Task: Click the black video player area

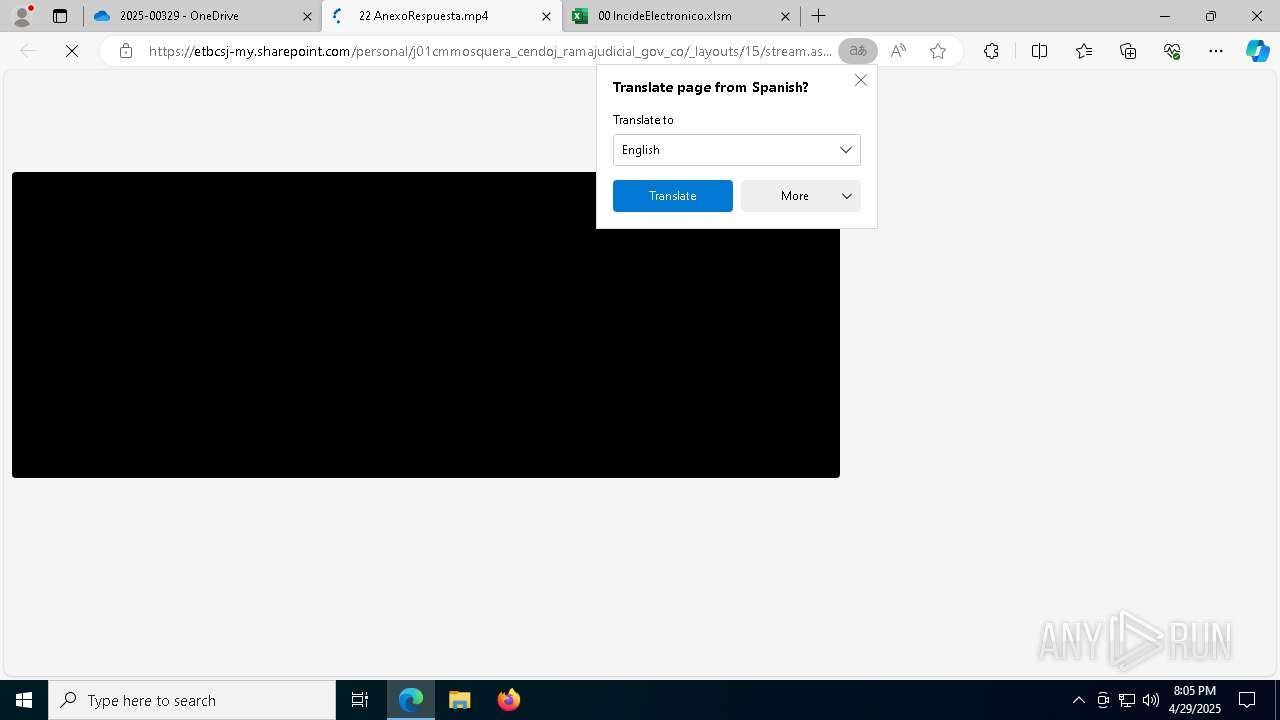Action: click(426, 325)
